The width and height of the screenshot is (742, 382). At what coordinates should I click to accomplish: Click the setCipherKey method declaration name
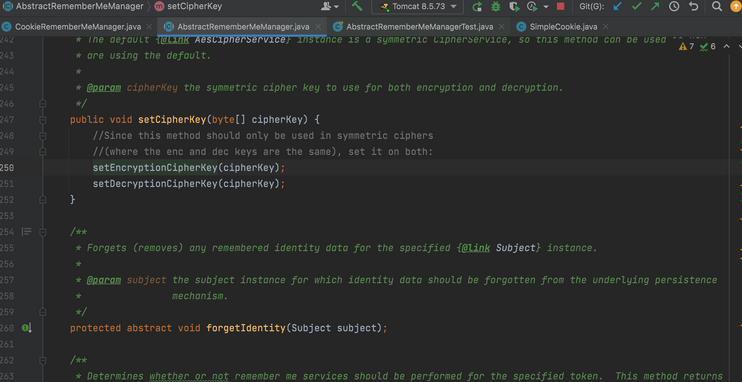[172, 120]
